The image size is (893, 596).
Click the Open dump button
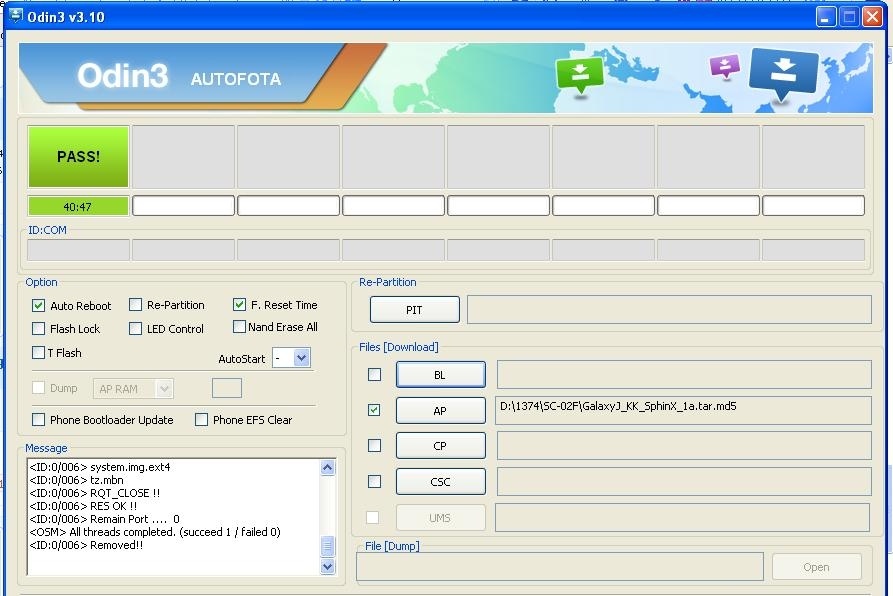pyautogui.click(x=816, y=567)
